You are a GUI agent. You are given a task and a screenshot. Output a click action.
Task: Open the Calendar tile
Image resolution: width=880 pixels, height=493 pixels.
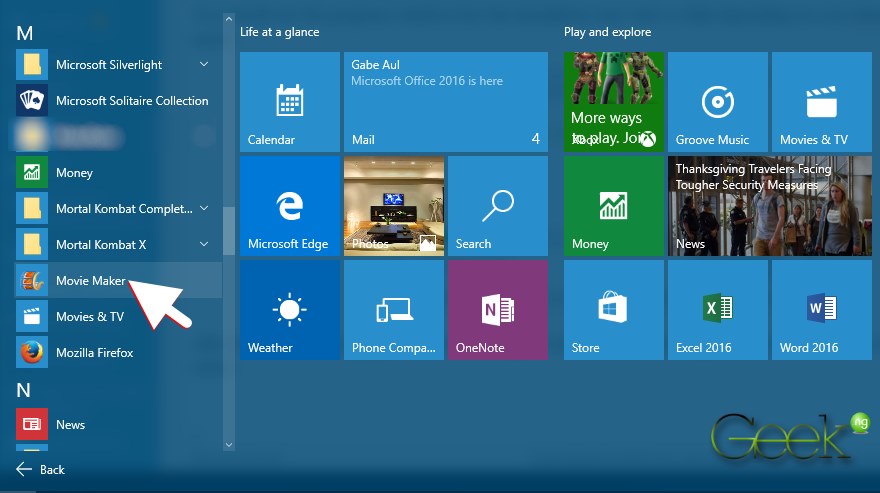tap(290, 102)
